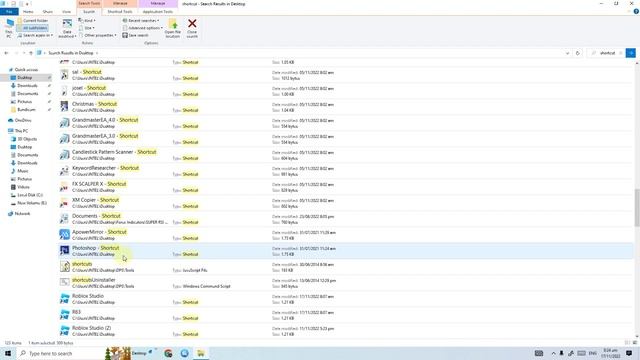Refresh the search results view
Viewport: 640px width, 360px height.
tap(578, 53)
